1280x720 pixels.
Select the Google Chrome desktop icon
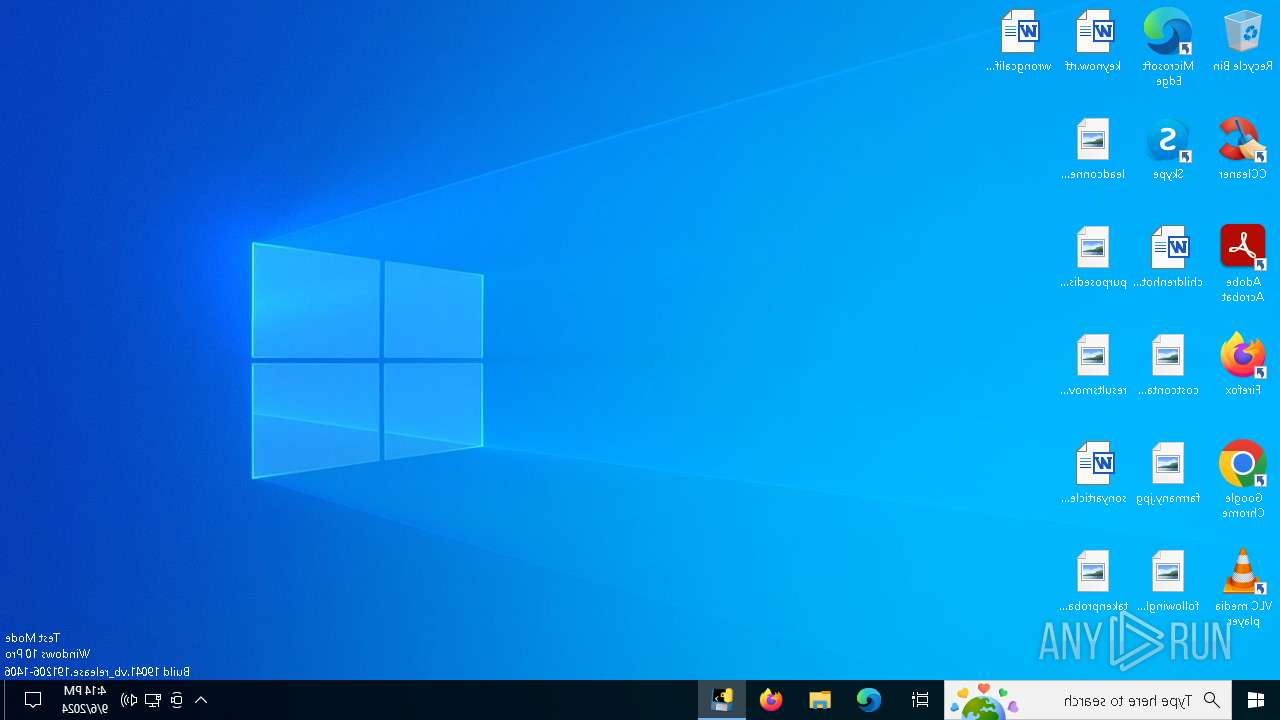[1242, 480]
